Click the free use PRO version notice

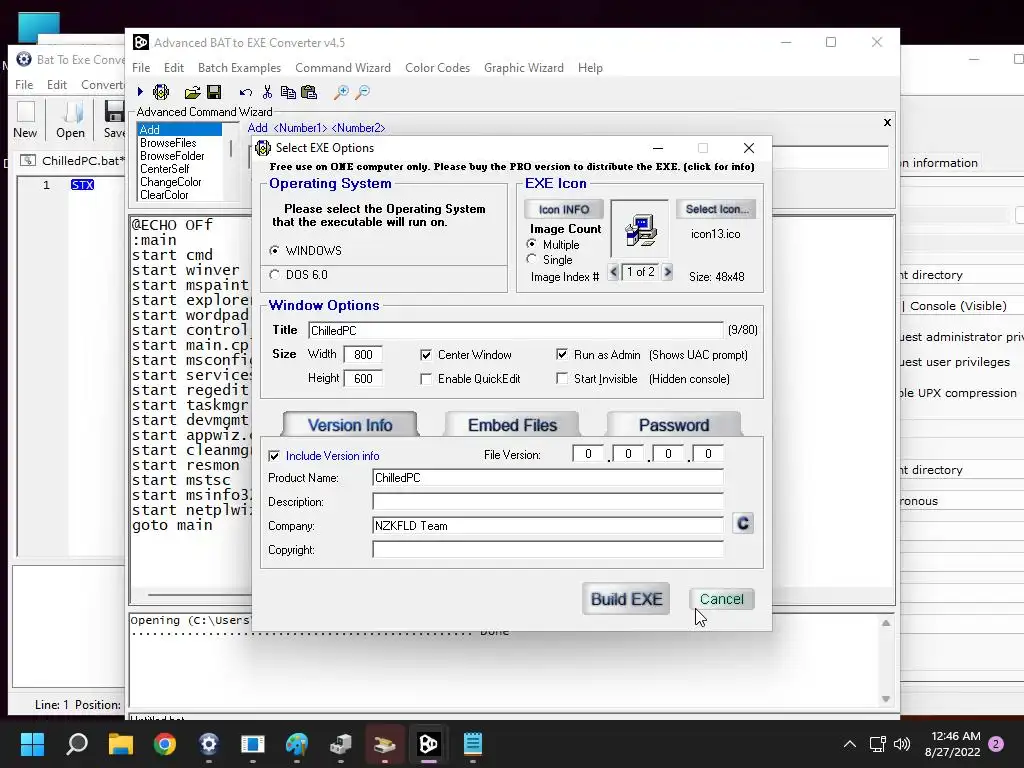512,167
